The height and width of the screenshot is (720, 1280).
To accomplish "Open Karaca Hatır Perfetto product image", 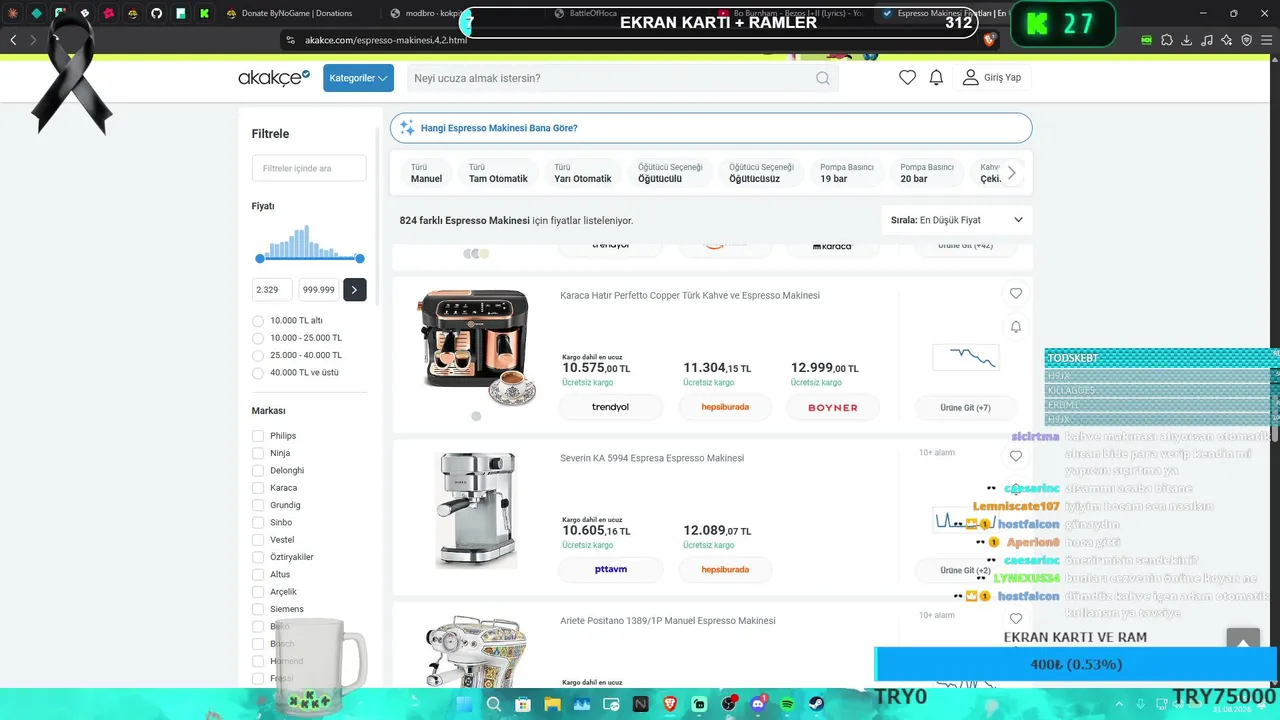I will (x=476, y=348).
